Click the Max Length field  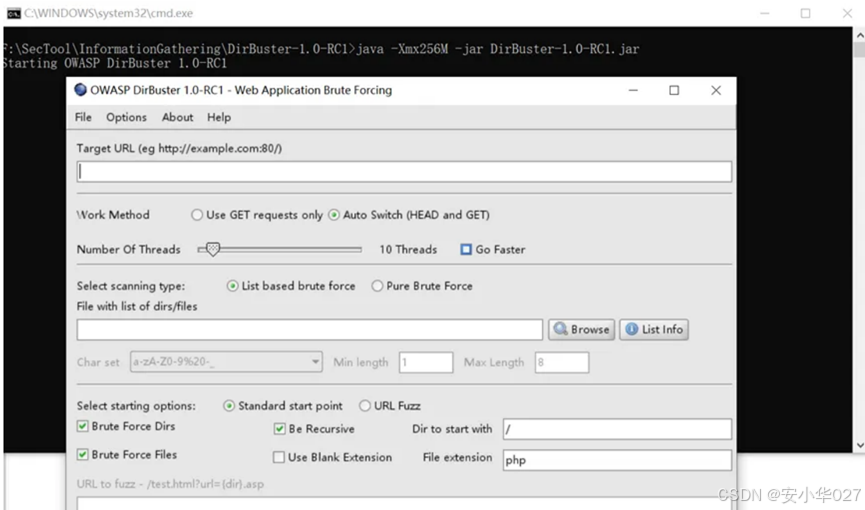[562, 363]
